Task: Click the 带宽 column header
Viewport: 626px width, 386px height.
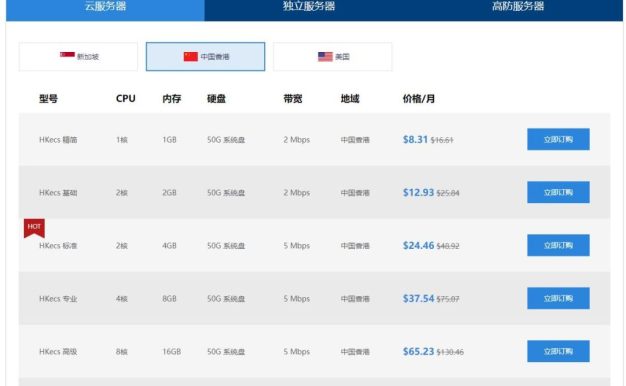Action: click(x=293, y=99)
